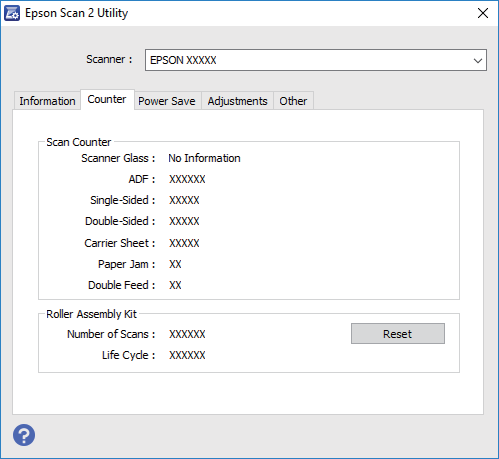Click the Number of Scans value
Screen dimensions: 499x459
pyautogui.click(x=187, y=334)
